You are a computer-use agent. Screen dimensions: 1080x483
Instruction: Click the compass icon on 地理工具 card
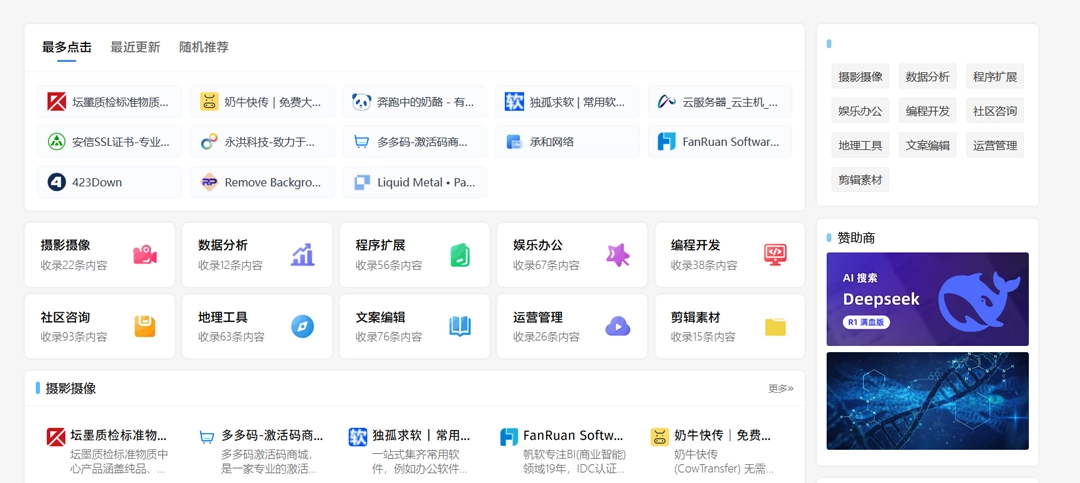coord(302,326)
